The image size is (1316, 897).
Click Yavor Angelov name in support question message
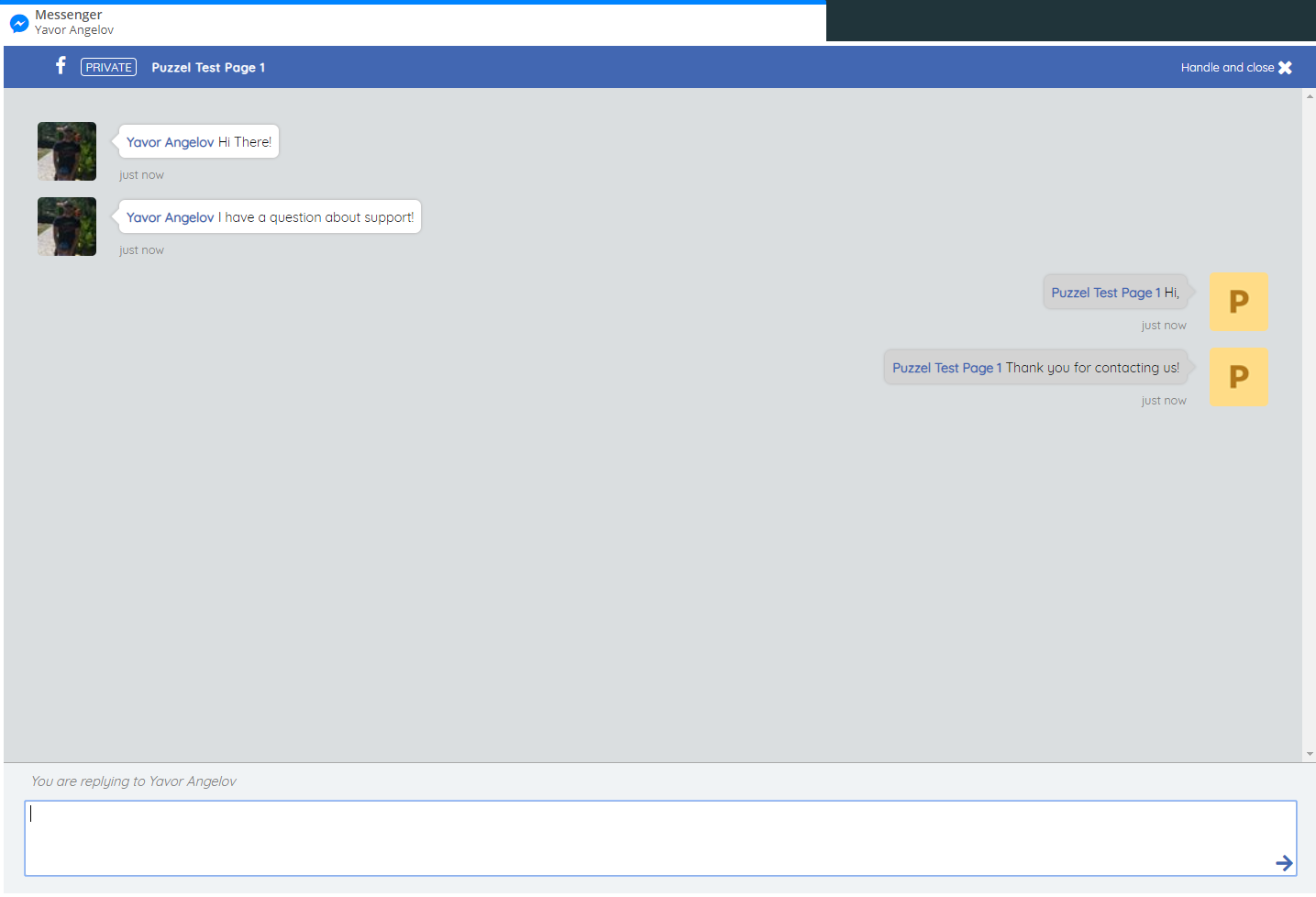pyautogui.click(x=170, y=217)
